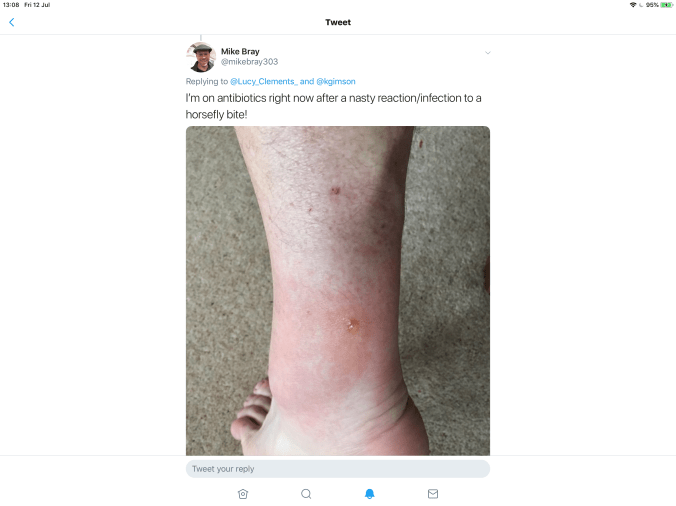Open @kgimson profile link

pos(336,81)
